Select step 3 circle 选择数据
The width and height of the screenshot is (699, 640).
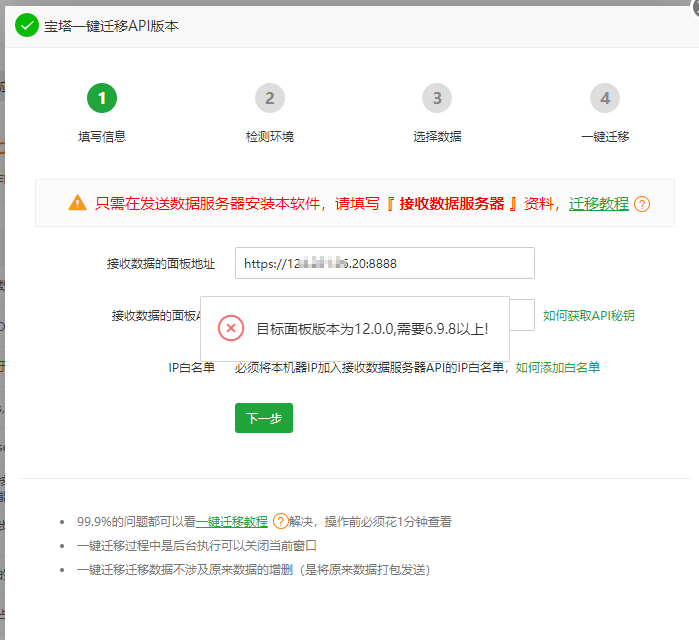(x=437, y=98)
